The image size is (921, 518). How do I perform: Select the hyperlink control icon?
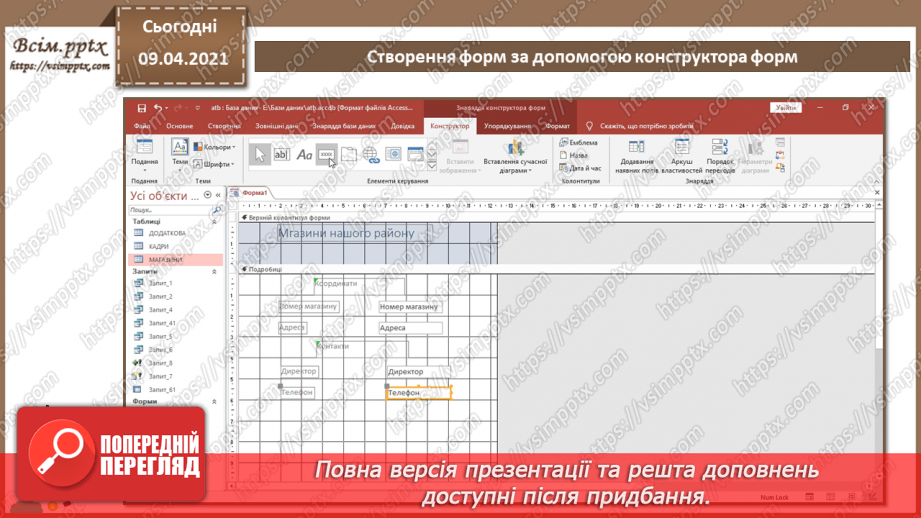pyautogui.click(x=371, y=154)
